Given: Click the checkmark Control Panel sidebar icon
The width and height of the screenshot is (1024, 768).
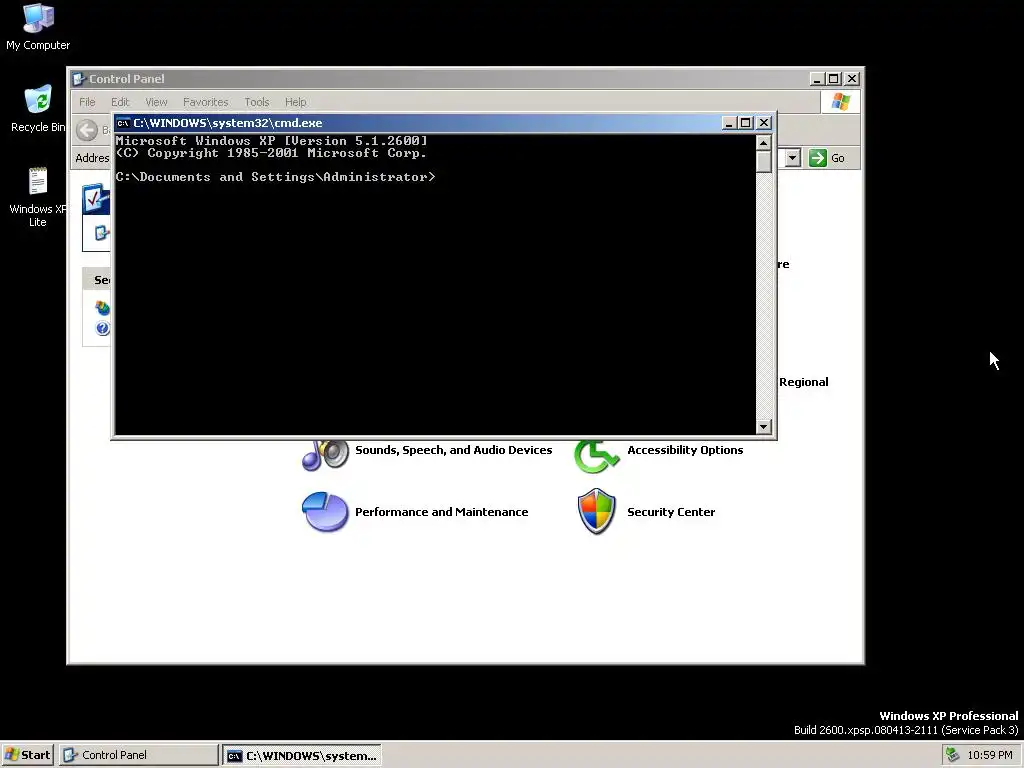Looking at the screenshot, I should click(96, 199).
